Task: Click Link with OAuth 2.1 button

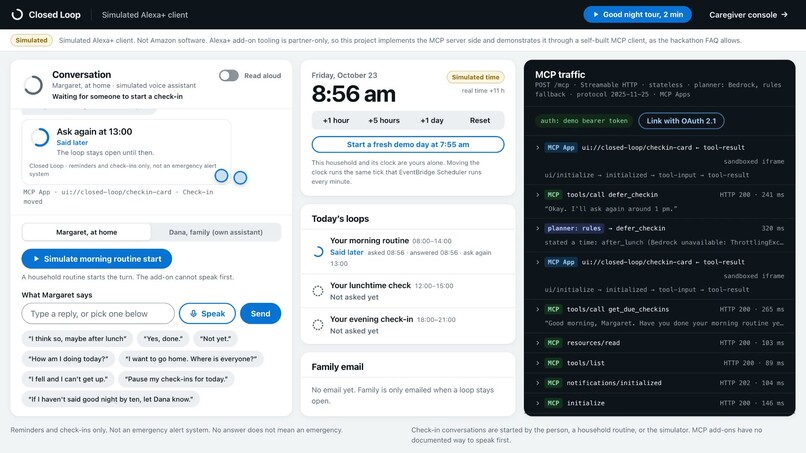Action: pyautogui.click(x=681, y=121)
